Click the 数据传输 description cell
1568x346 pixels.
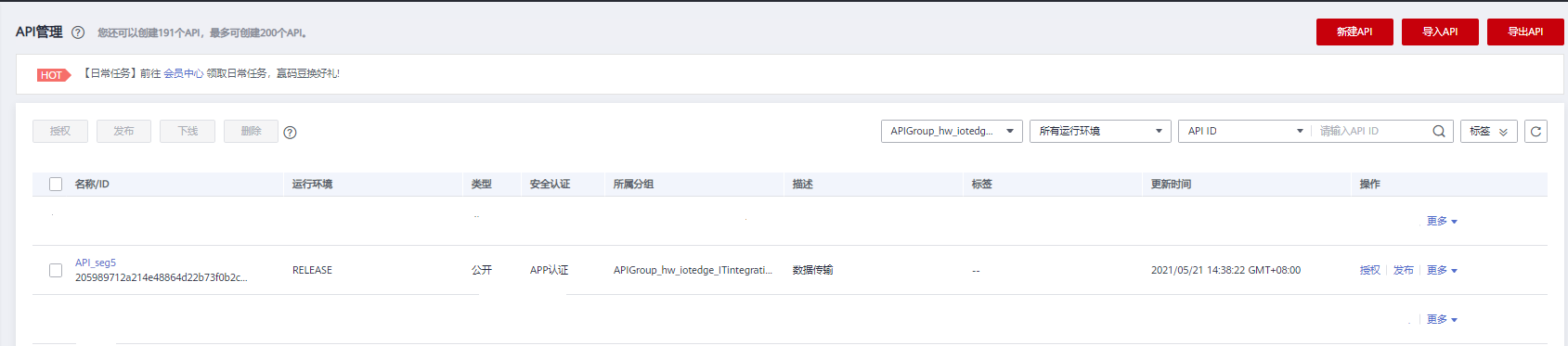click(812, 271)
